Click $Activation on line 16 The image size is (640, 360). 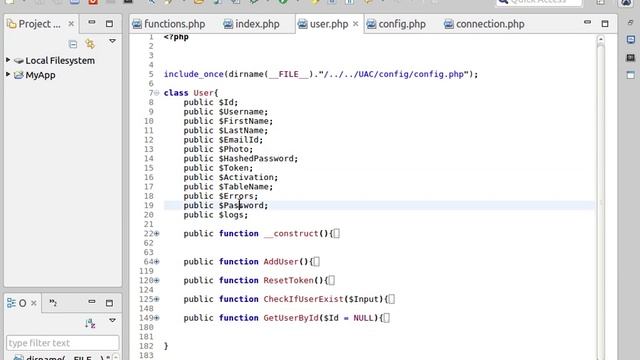coord(246,178)
